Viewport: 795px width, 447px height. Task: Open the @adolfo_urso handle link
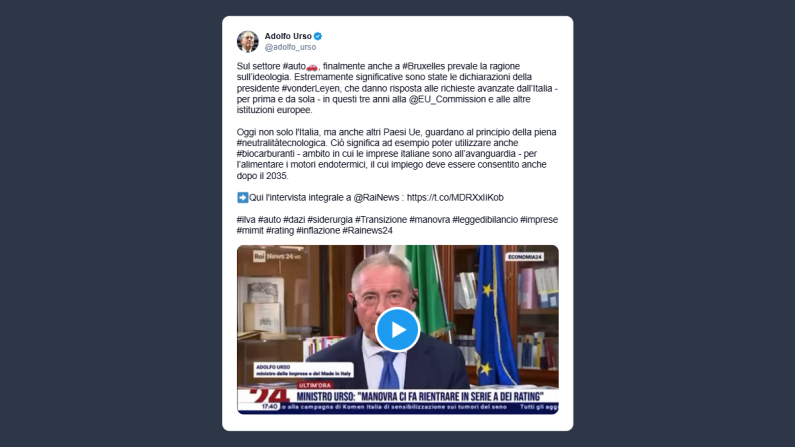click(290, 47)
